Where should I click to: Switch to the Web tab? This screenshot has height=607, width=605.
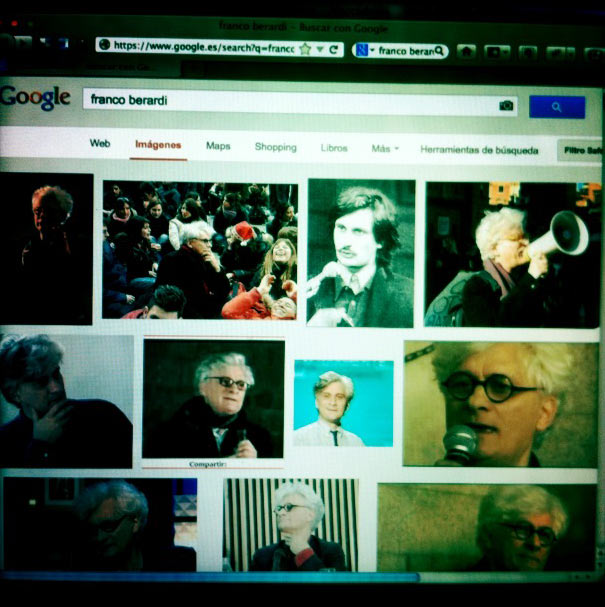click(100, 144)
